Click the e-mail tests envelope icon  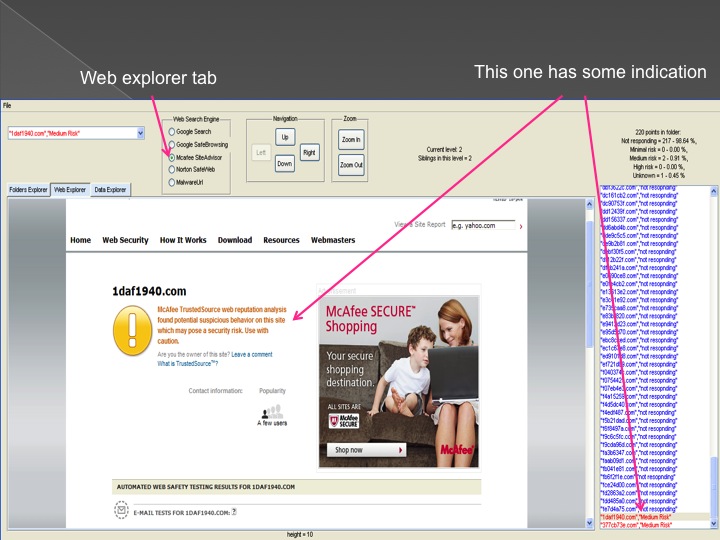121,510
